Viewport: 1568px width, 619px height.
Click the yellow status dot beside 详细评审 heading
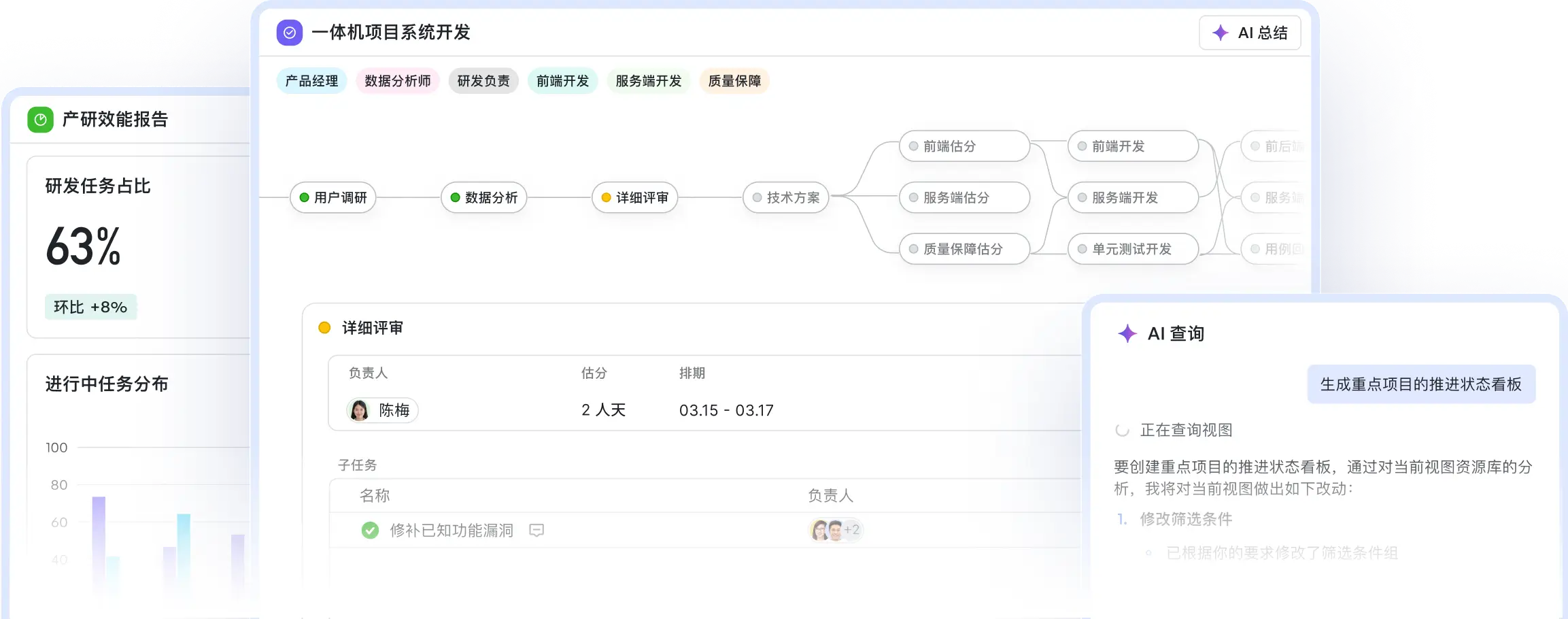pyautogui.click(x=324, y=328)
